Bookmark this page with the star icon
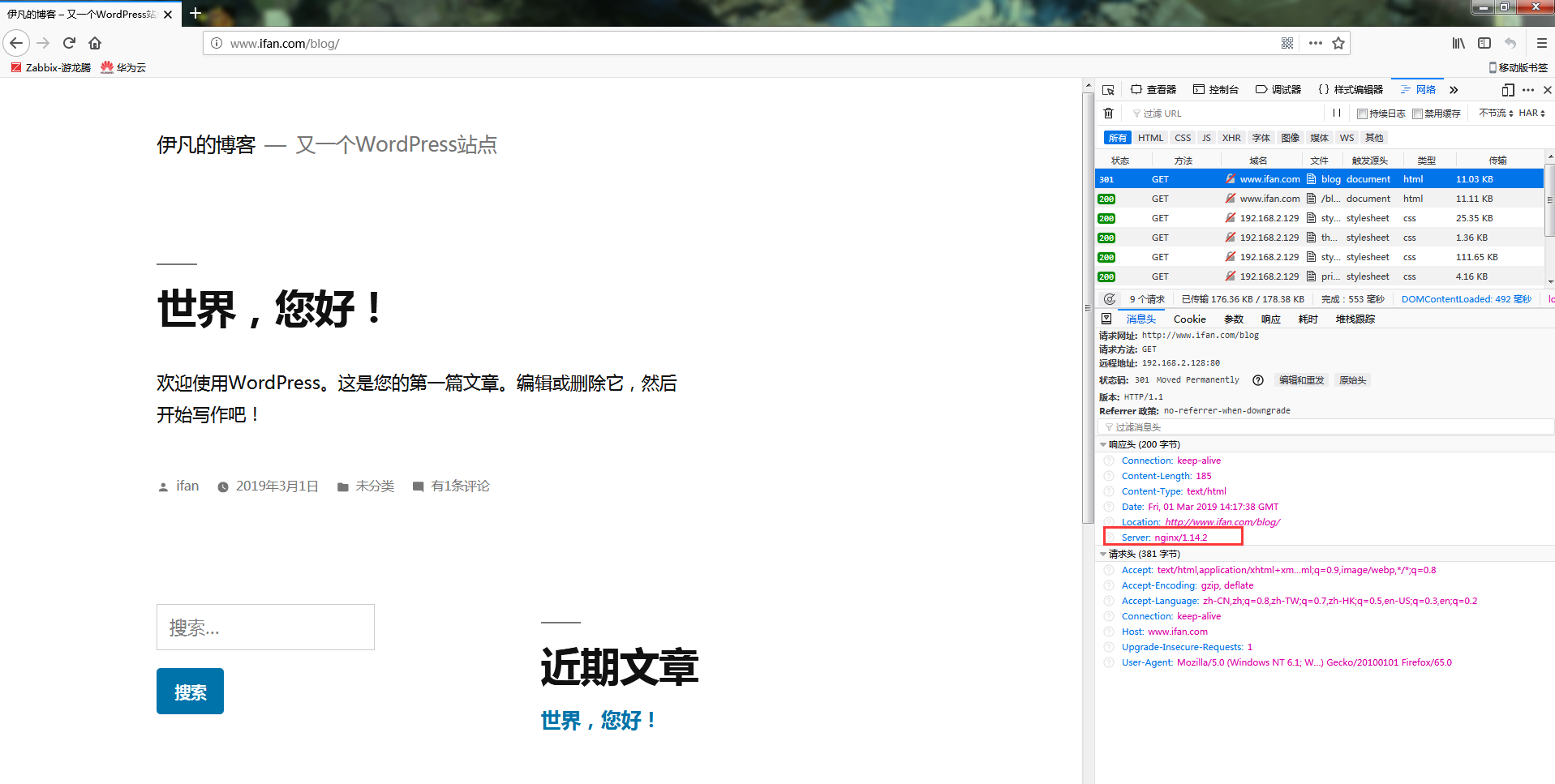The image size is (1555, 784). [1338, 43]
